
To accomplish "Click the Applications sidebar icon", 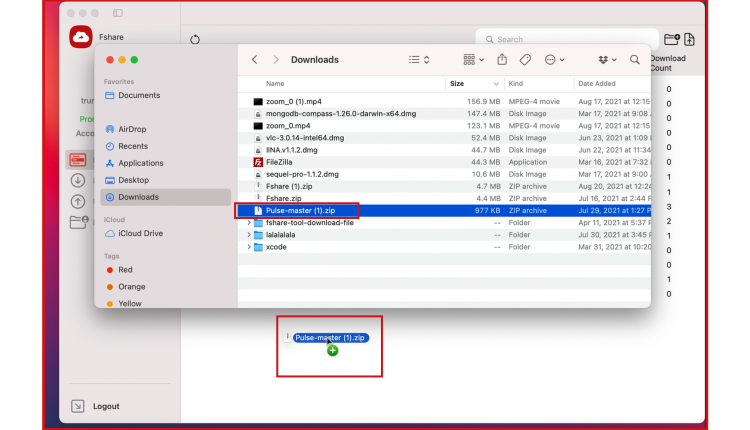I will point(110,163).
